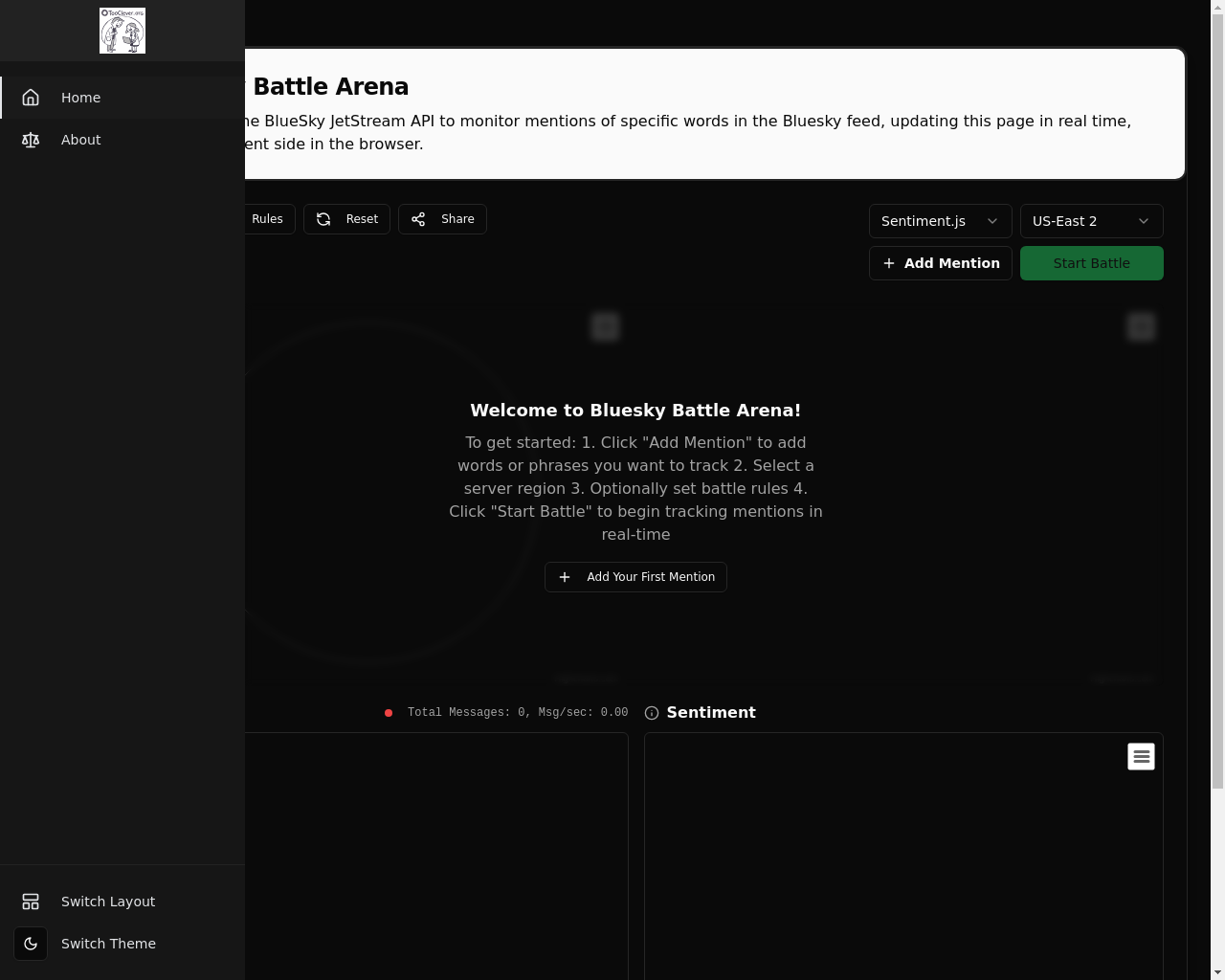Toggle theme with the moon icon

(31, 944)
